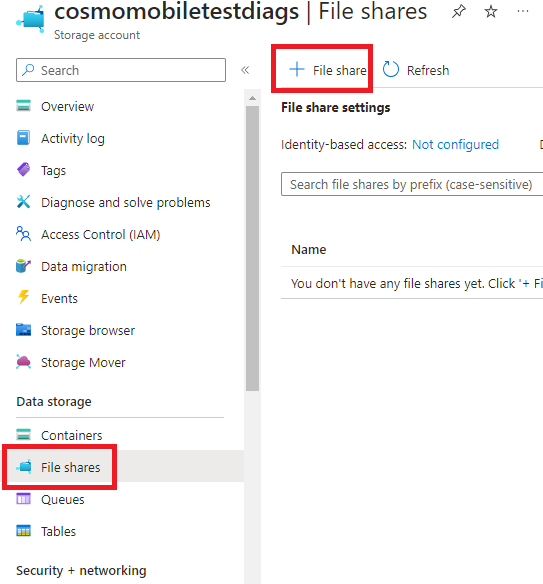Click the Tables grid icon
The height and width of the screenshot is (584, 543).
tap(23, 531)
